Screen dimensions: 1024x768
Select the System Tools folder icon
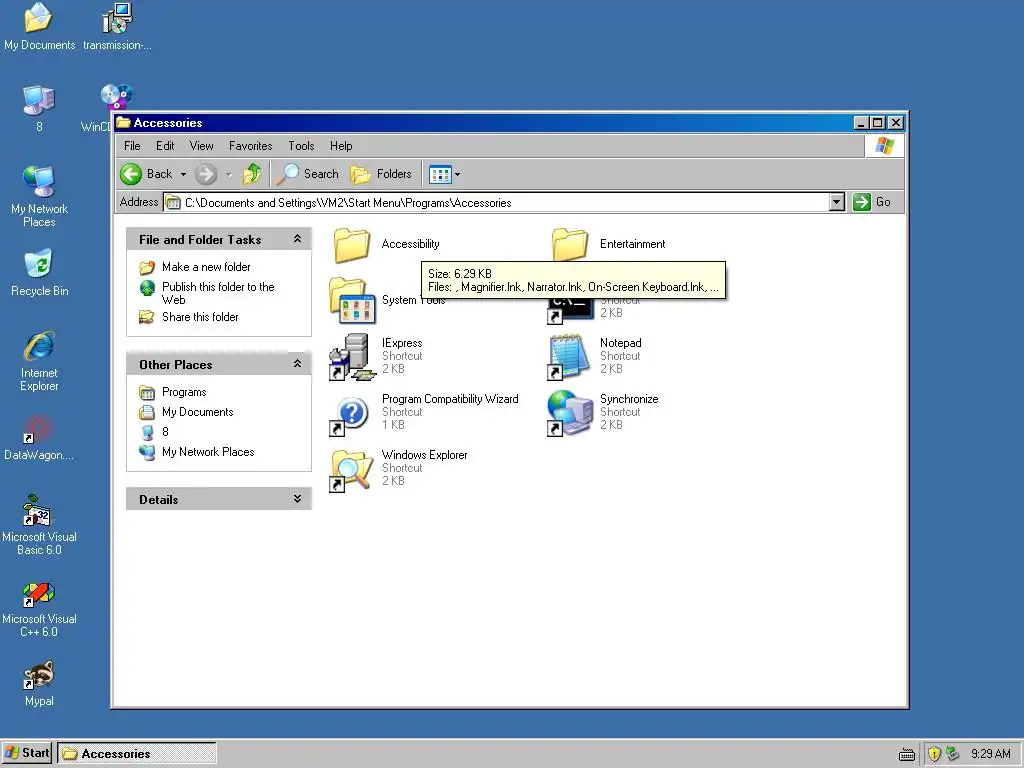pos(352,300)
